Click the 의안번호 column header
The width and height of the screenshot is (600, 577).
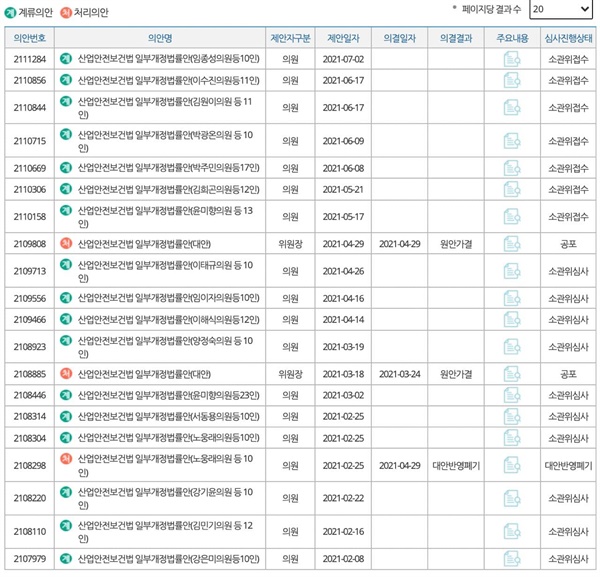coord(29,38)
